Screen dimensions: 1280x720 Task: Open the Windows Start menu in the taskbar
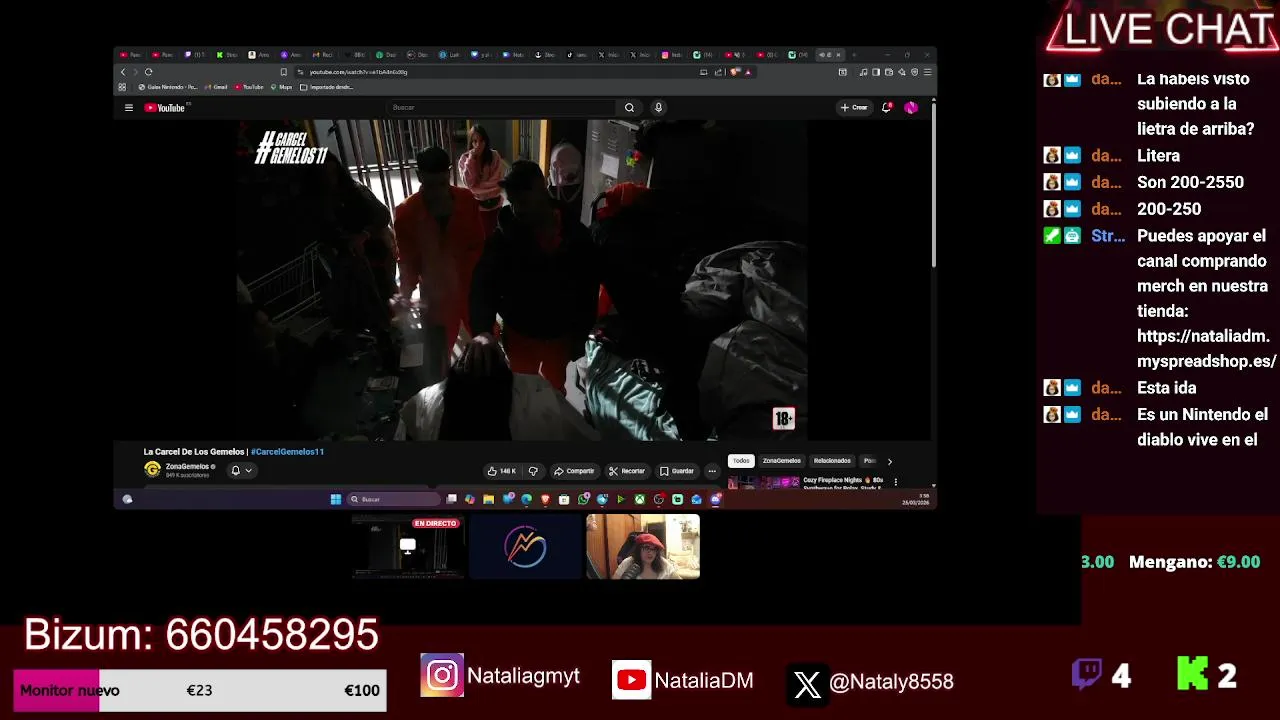coord(336,499)
